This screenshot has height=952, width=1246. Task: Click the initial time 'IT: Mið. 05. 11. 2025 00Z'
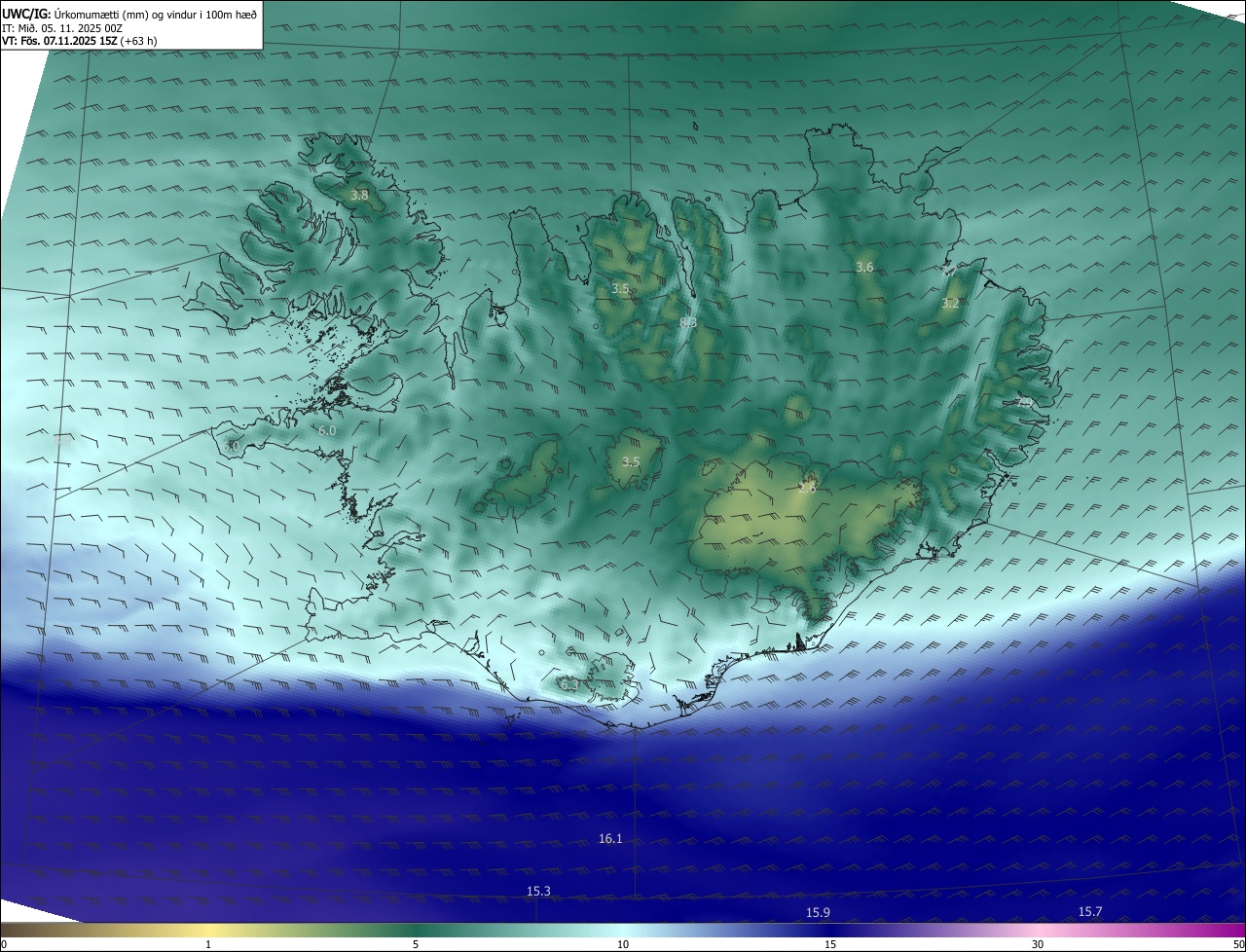[x=62, y=28]
